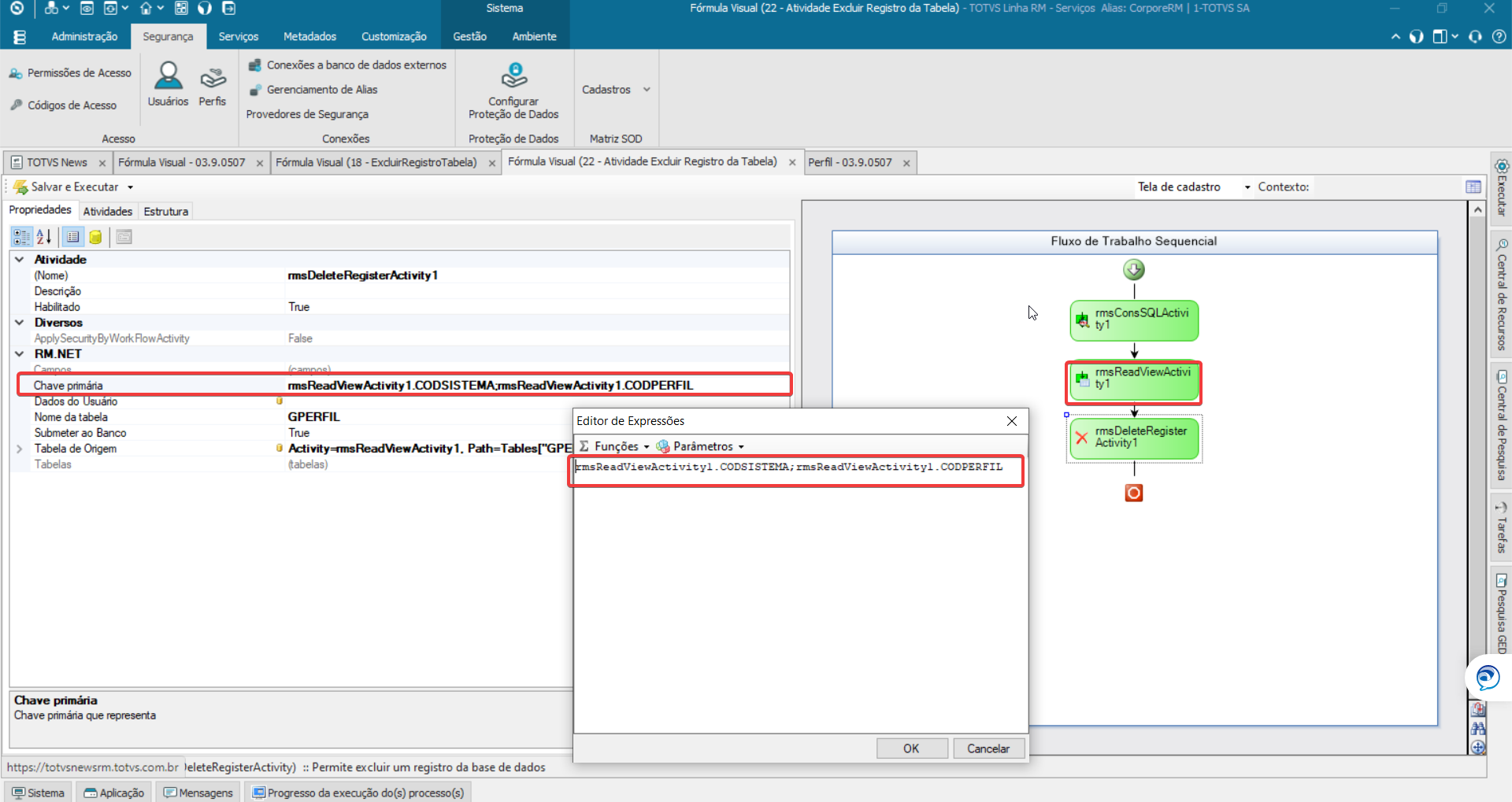This screenshot has height=802, width=1512.
Task: Switch to the Atividades tab
Action: [108, 211]
